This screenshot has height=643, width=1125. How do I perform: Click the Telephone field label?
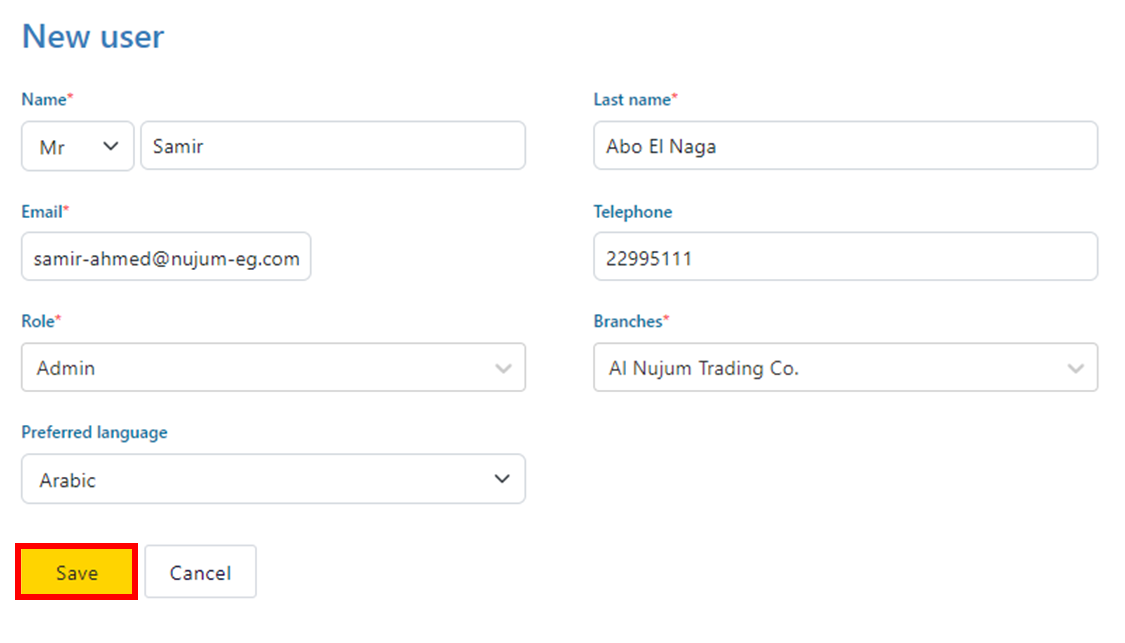click(x=632, y=212)
